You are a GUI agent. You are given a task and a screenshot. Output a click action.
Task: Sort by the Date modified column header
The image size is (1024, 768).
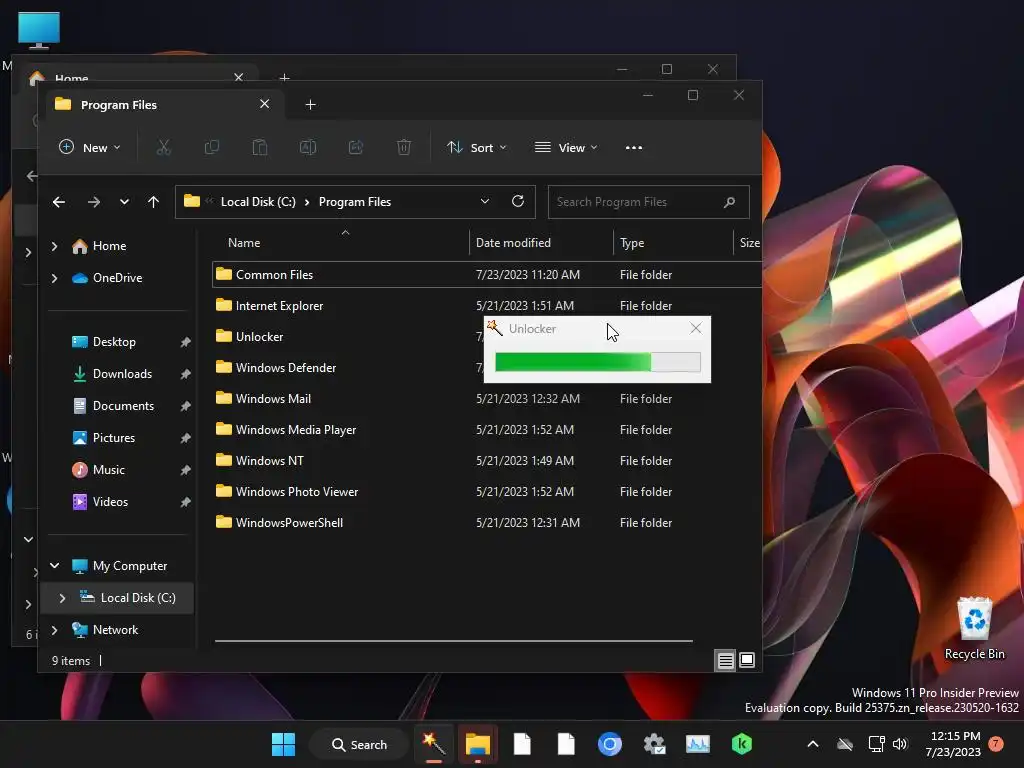541,242
